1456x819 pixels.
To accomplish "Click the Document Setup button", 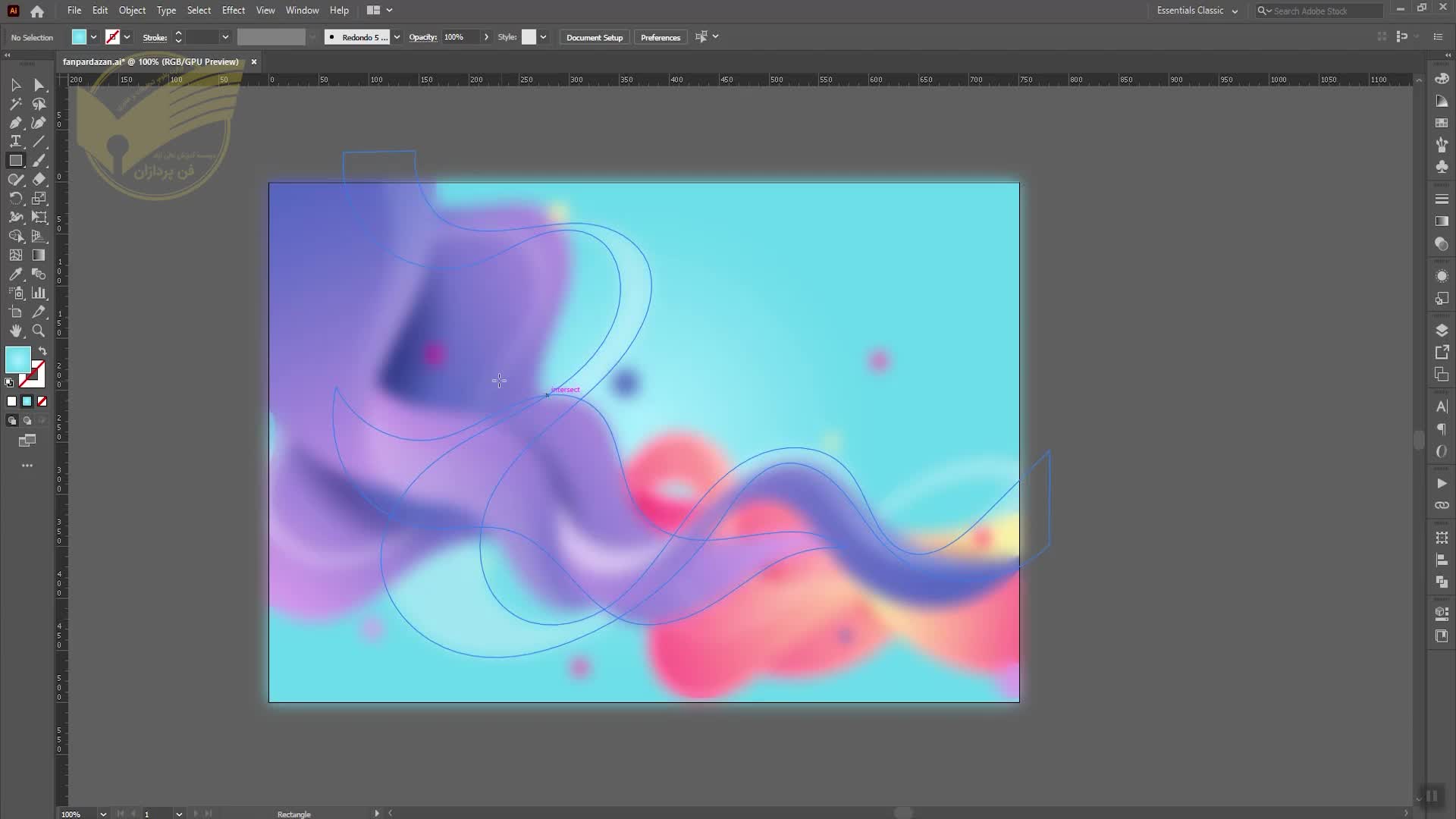I will (594, 37).
